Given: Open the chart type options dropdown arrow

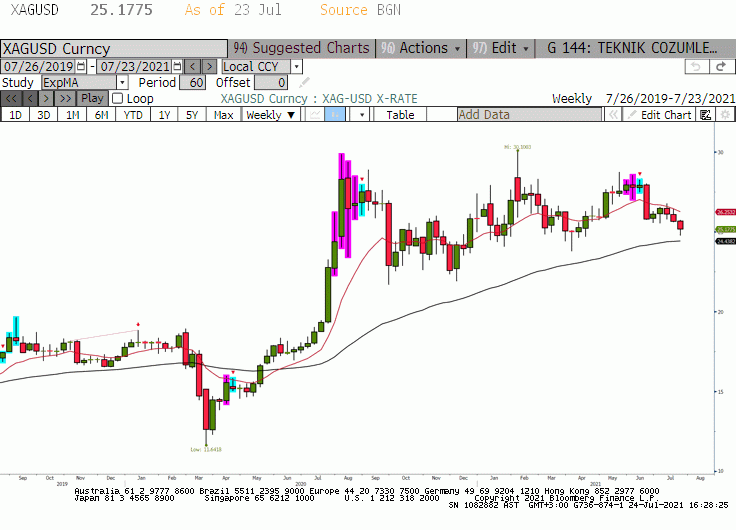Looking at the screenshot, I should tap(361, 115).
